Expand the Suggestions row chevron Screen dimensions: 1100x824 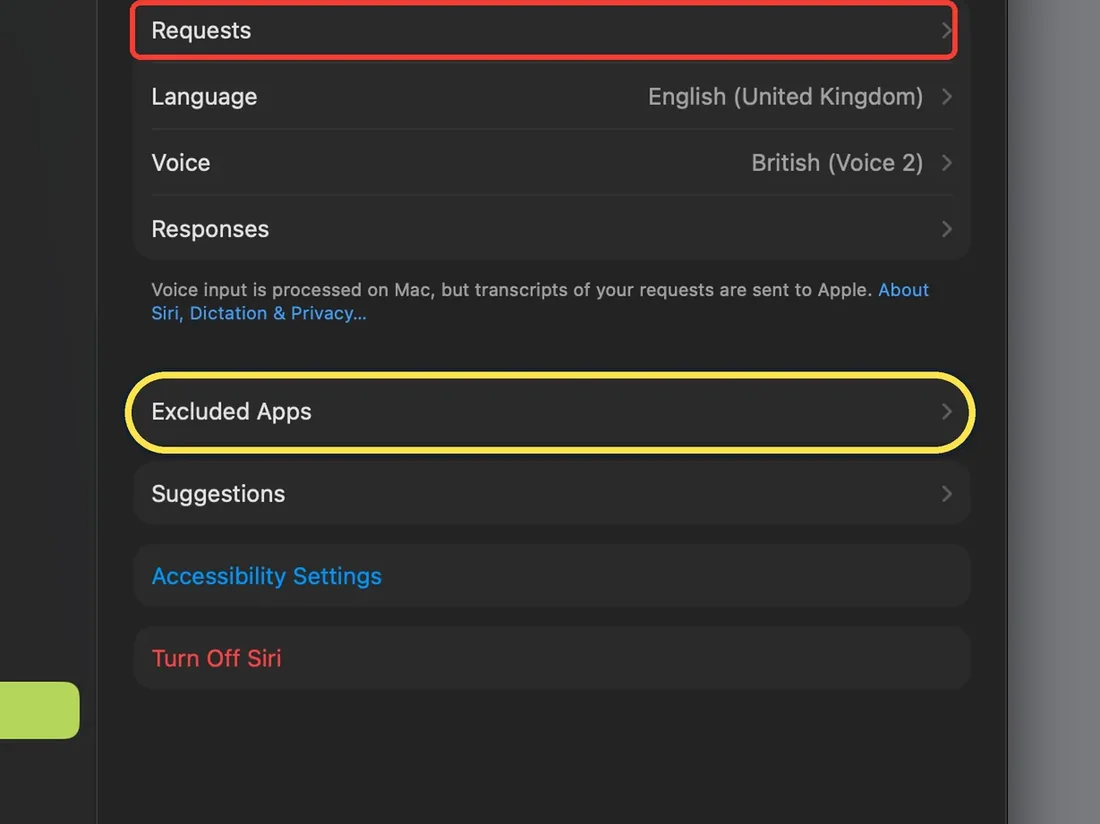click(946, 494)
